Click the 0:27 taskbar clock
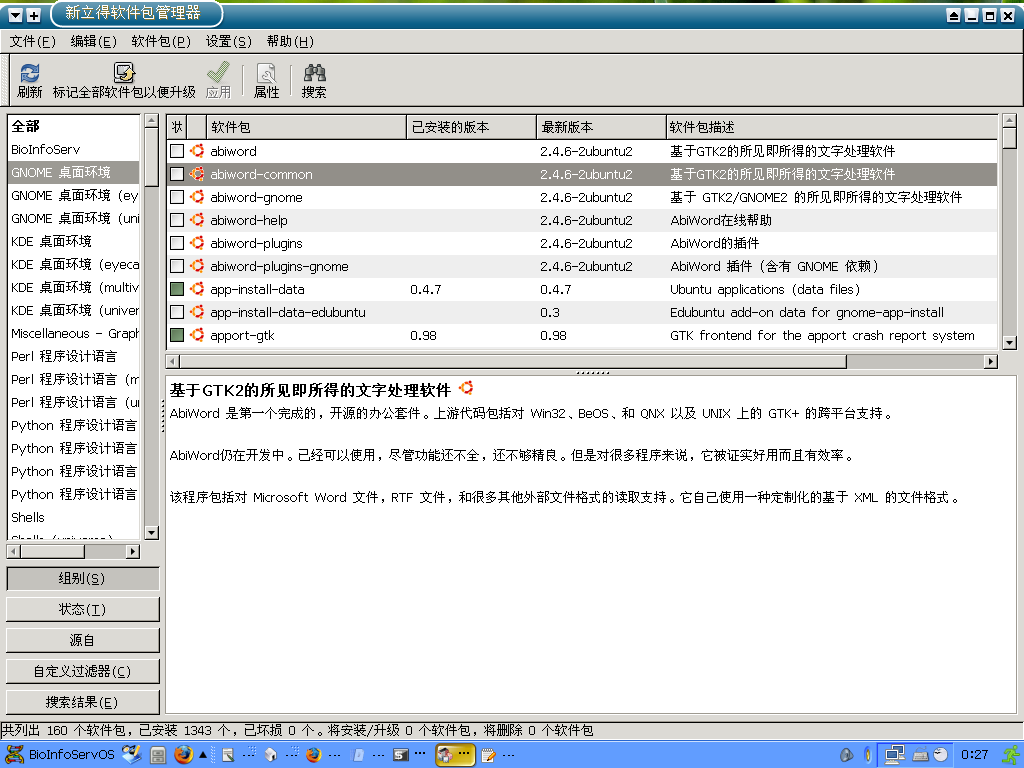Screen dimensions: 1024x768 click(x=974, y=755)
